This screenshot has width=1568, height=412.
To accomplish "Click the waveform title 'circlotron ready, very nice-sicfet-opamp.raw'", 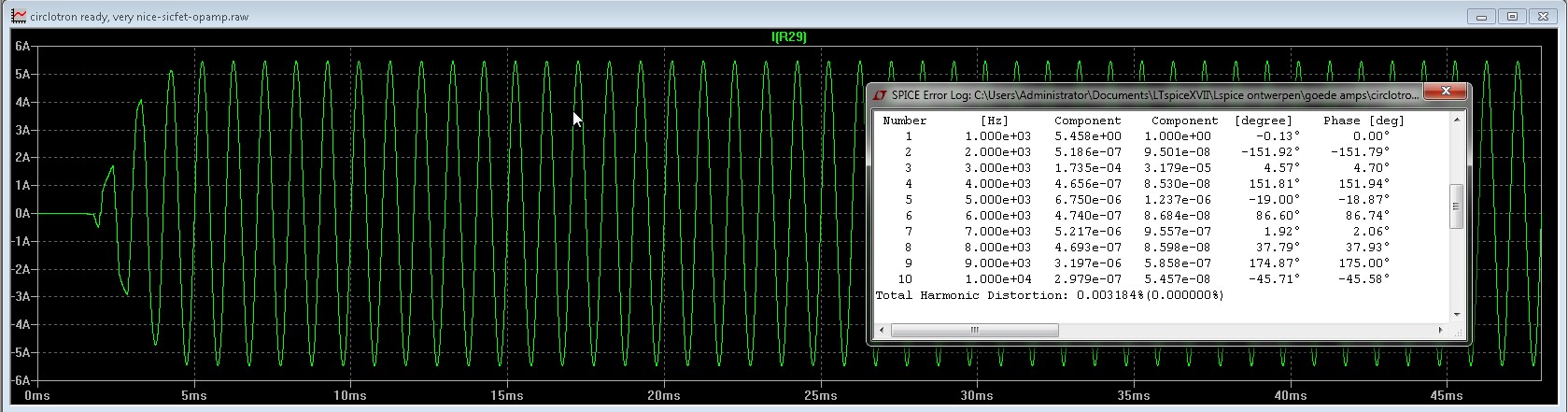I will [x=139, y=17].
